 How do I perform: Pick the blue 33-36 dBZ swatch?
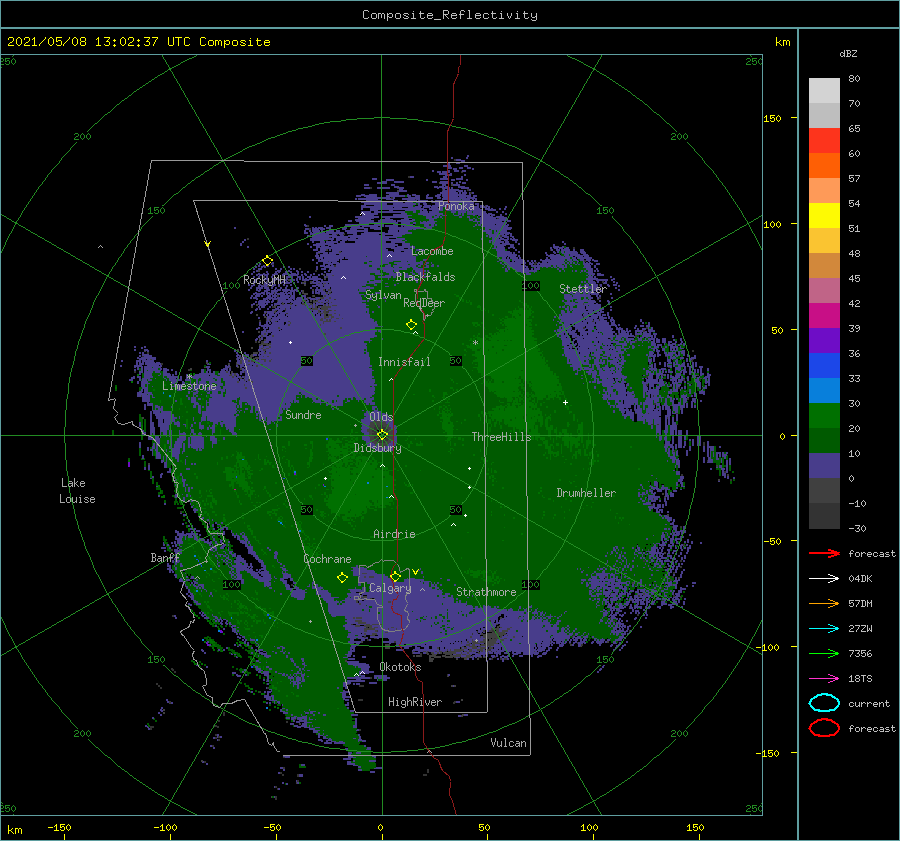[x=824, y=366]
